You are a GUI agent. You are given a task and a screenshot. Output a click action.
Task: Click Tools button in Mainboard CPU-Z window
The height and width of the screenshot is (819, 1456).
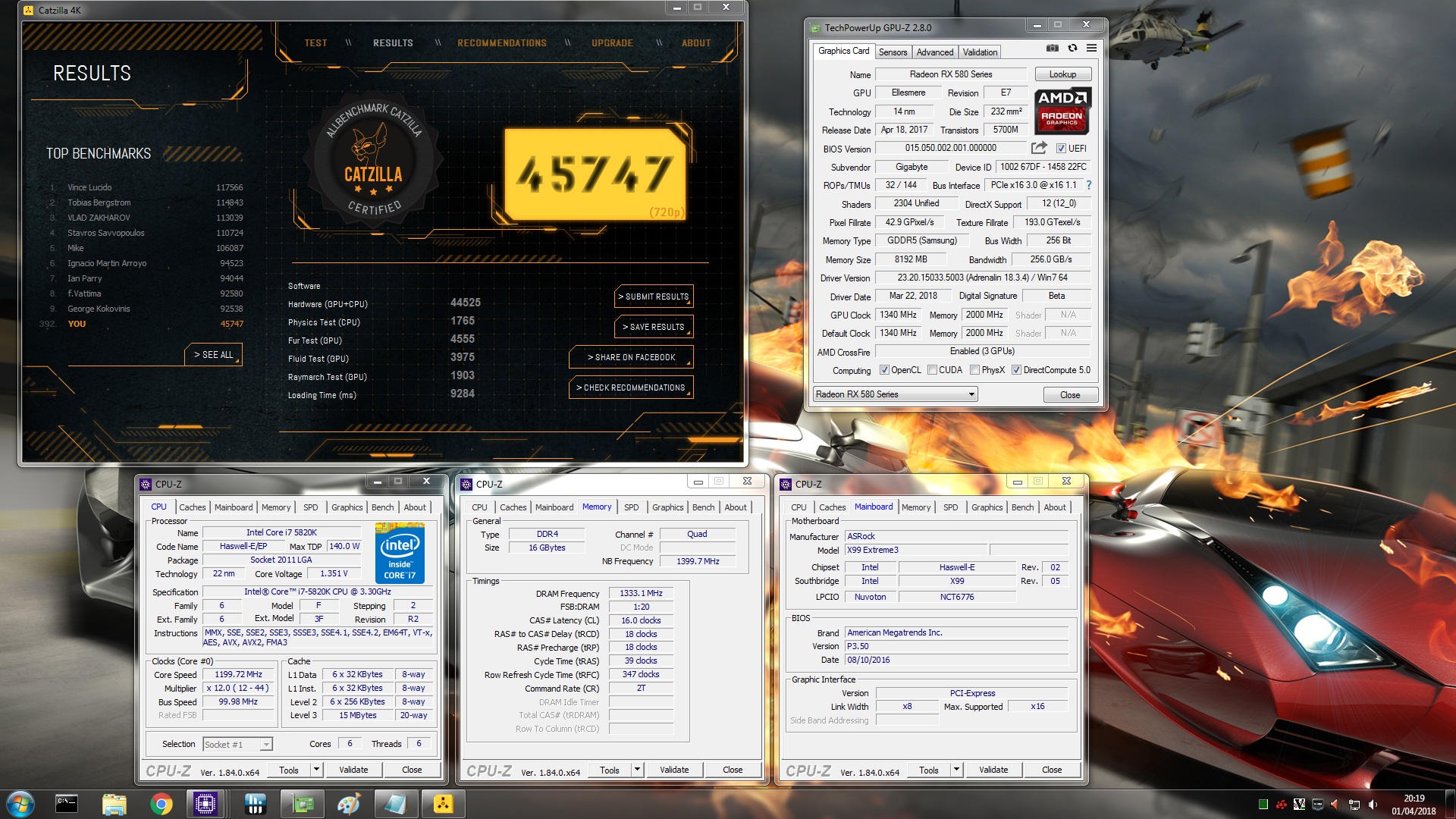[929, 770]
